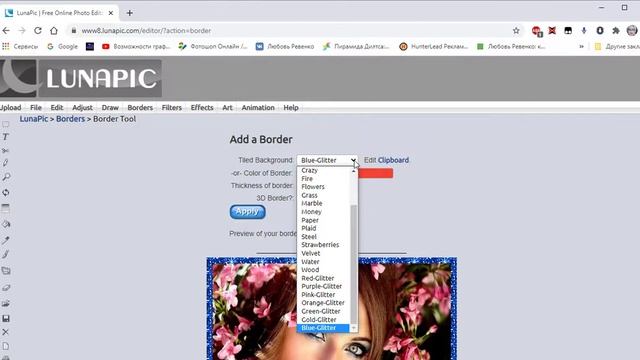Open the Edit menu
640x360 pixels.
(x=57, y=108)
